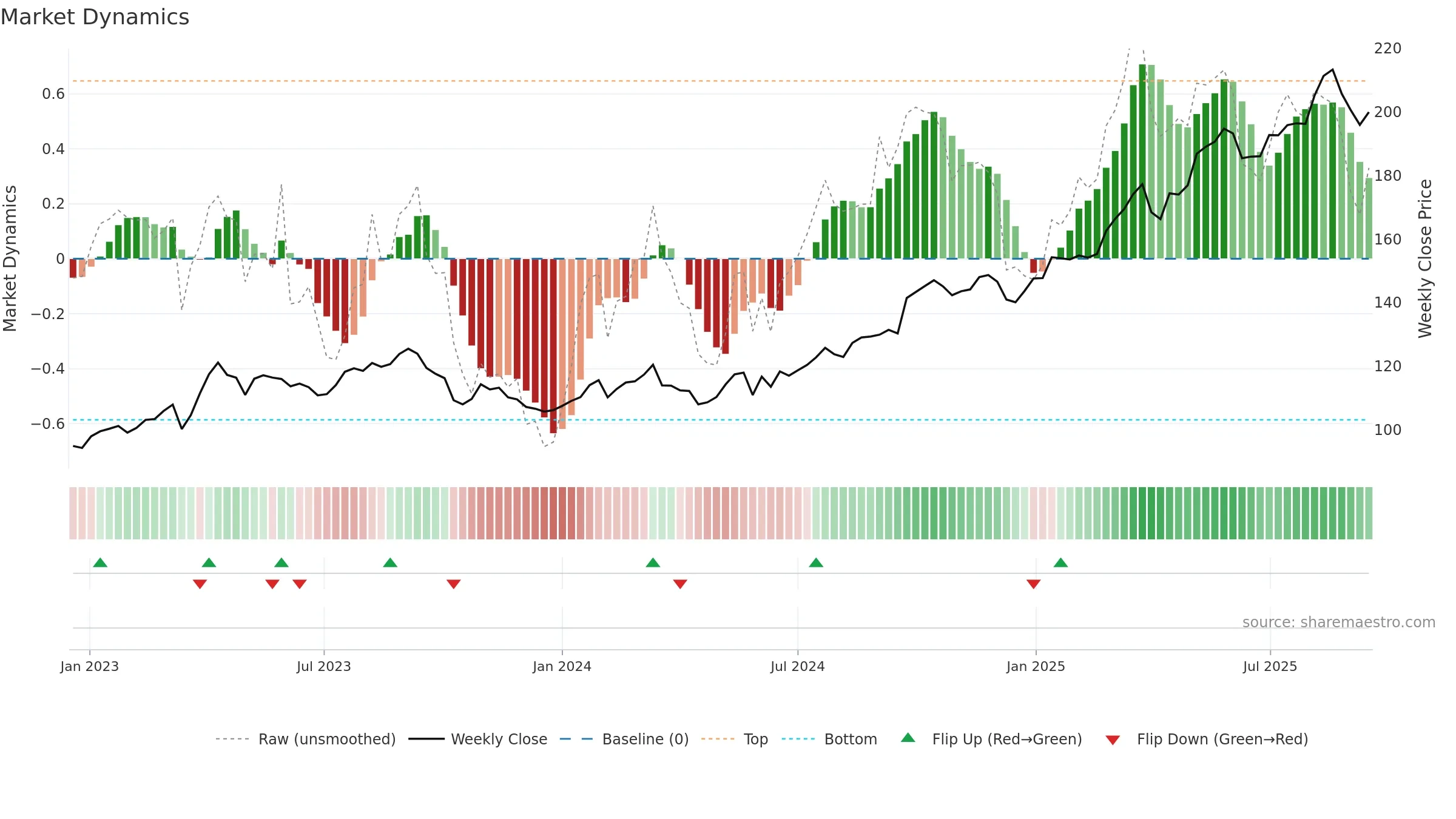This screenshot has width=1456, height=819.
Task: Click the −0.6 left-axis tick label
Action: tap(48, 423)
